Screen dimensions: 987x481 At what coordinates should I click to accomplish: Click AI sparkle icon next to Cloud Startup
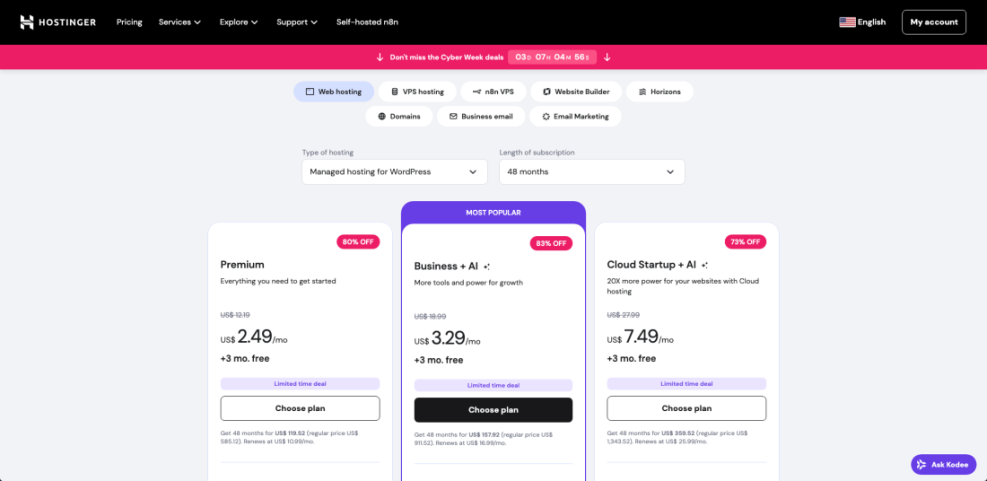tap(704, 265)
